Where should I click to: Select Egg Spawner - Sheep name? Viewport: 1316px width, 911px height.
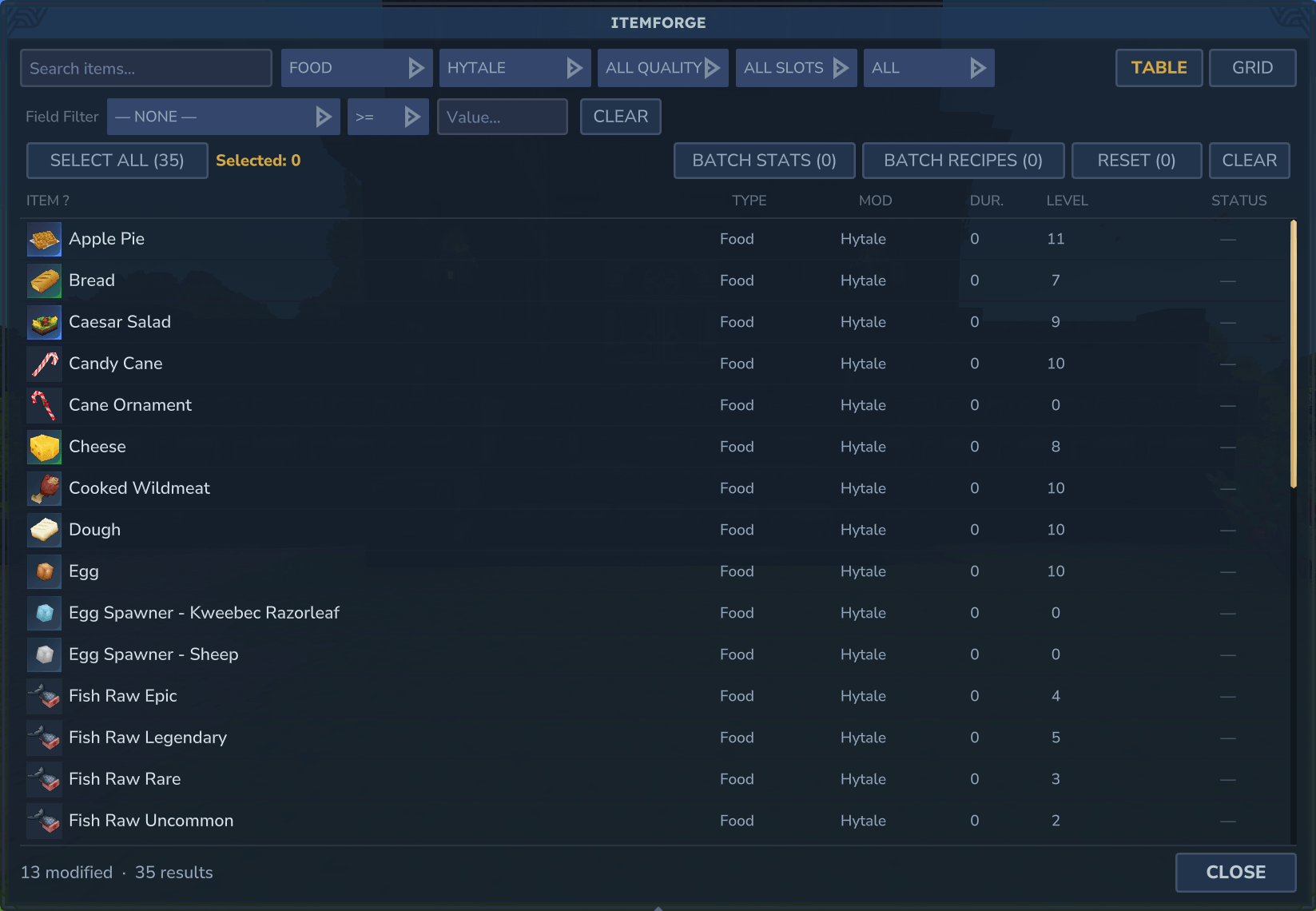tap(153, 654)
